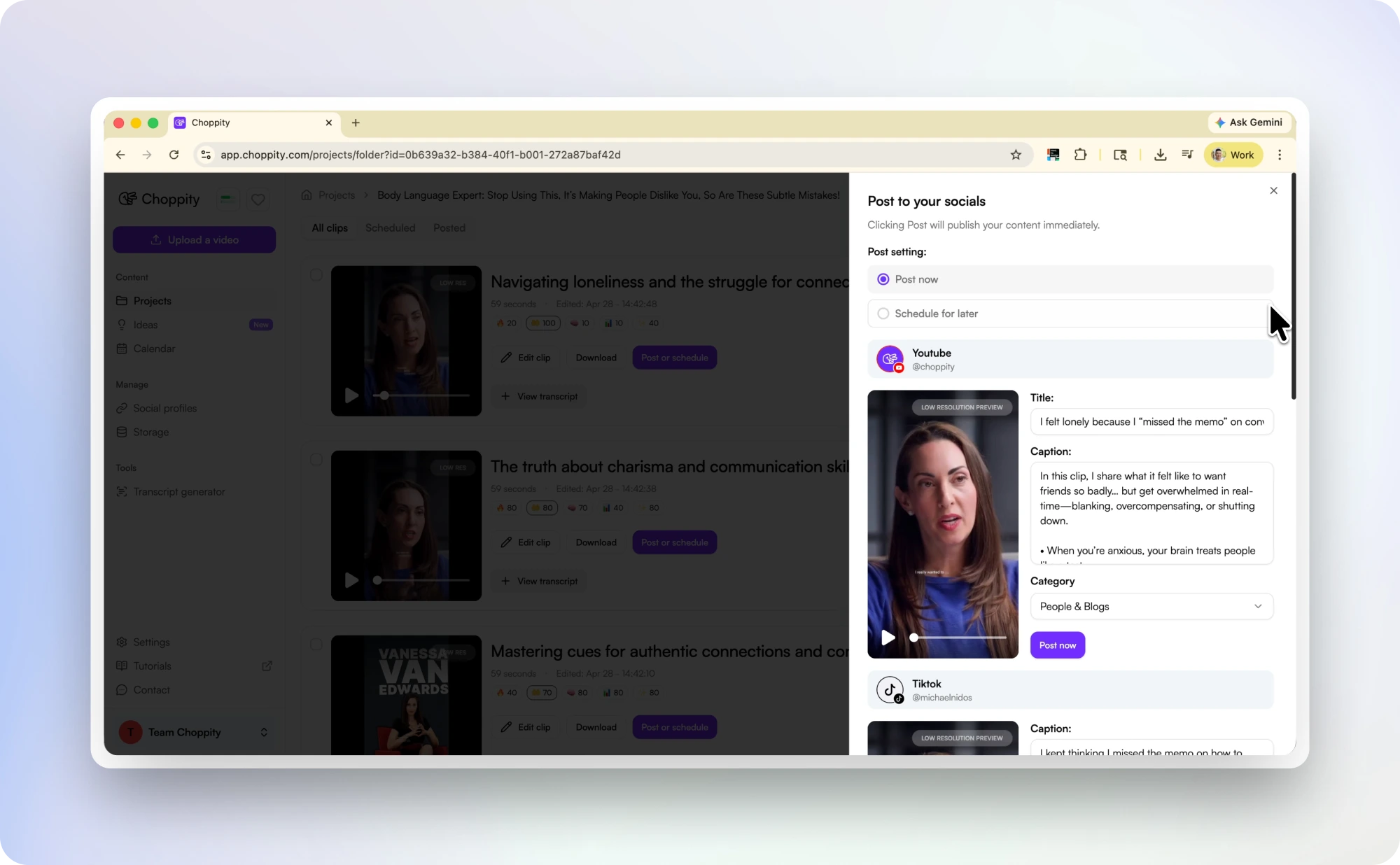This screenshot has width=1400, height=865.
Task: Open the Mastering cues clip thumbnail
Action: (406, 695)
